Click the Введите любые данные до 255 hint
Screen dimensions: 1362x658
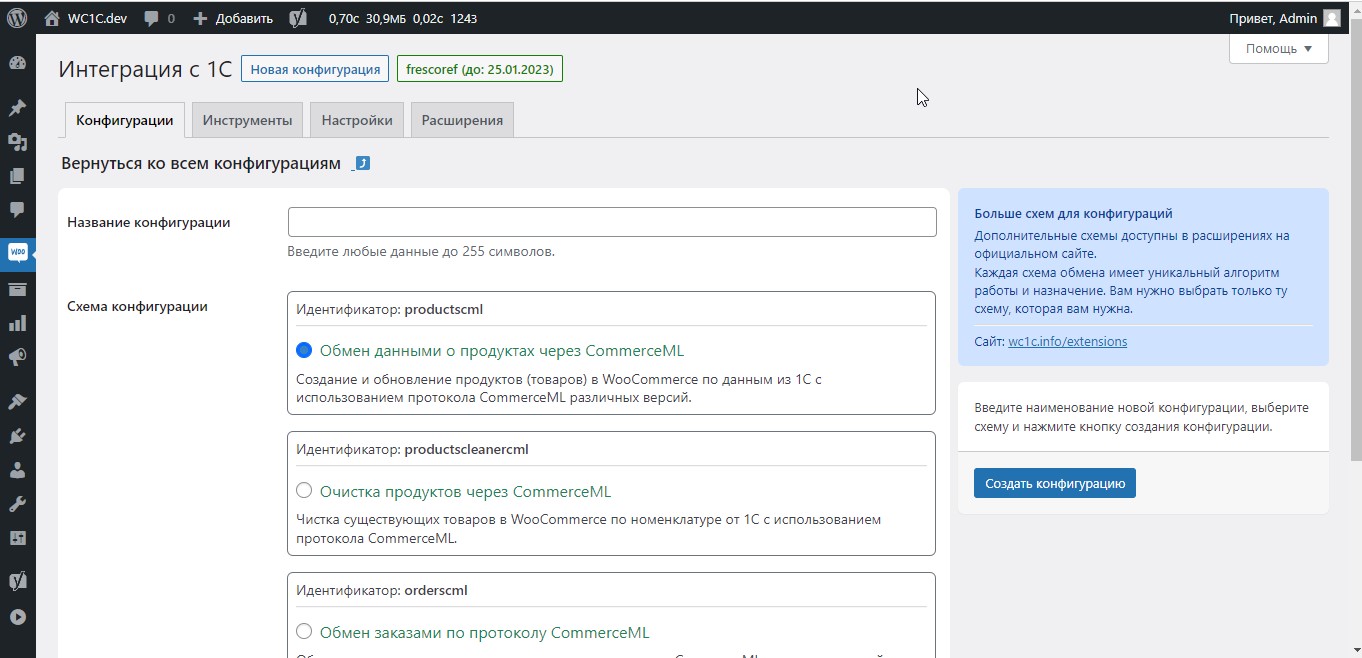(x=420, y=251)
